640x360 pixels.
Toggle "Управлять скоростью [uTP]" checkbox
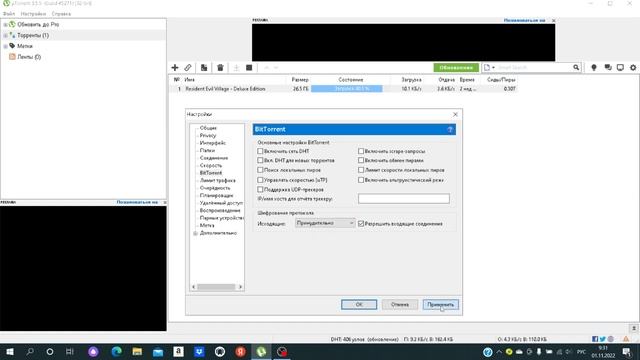click(x=260, y=180)
